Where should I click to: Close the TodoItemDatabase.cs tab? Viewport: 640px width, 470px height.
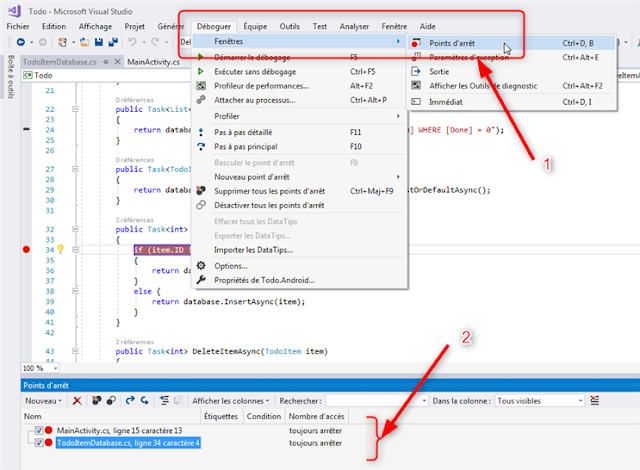point(118,62)
